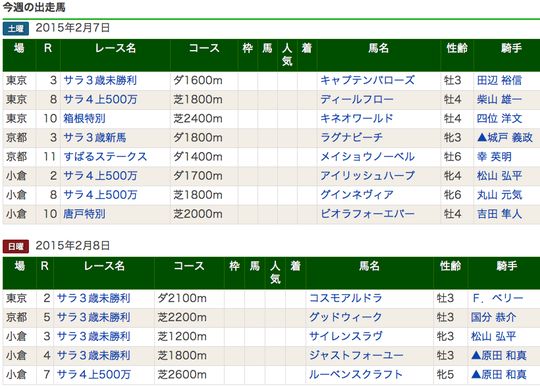Open horse メイショウノーベル

point(367,157)
